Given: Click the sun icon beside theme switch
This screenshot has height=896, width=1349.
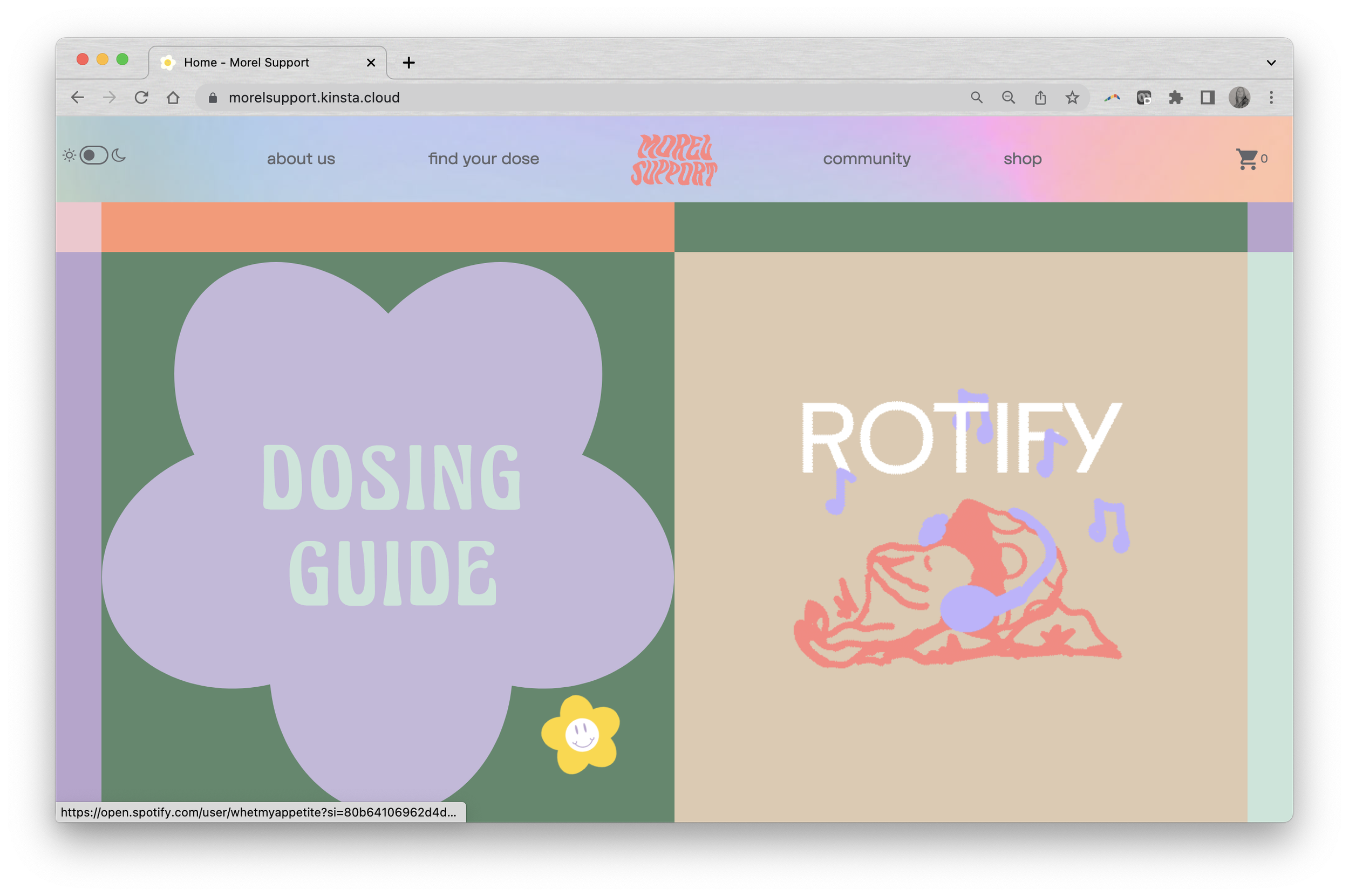Looking at the screenshot, I should 69,155.
